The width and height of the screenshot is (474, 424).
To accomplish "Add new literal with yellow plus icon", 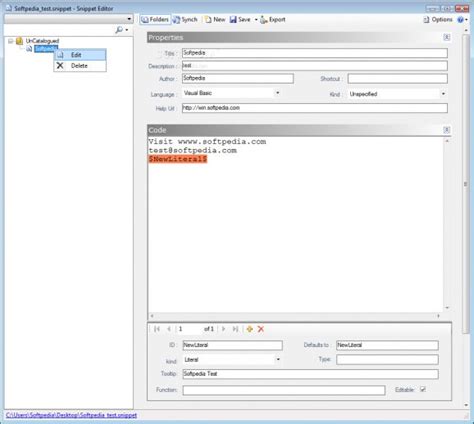I will [250, 329].
